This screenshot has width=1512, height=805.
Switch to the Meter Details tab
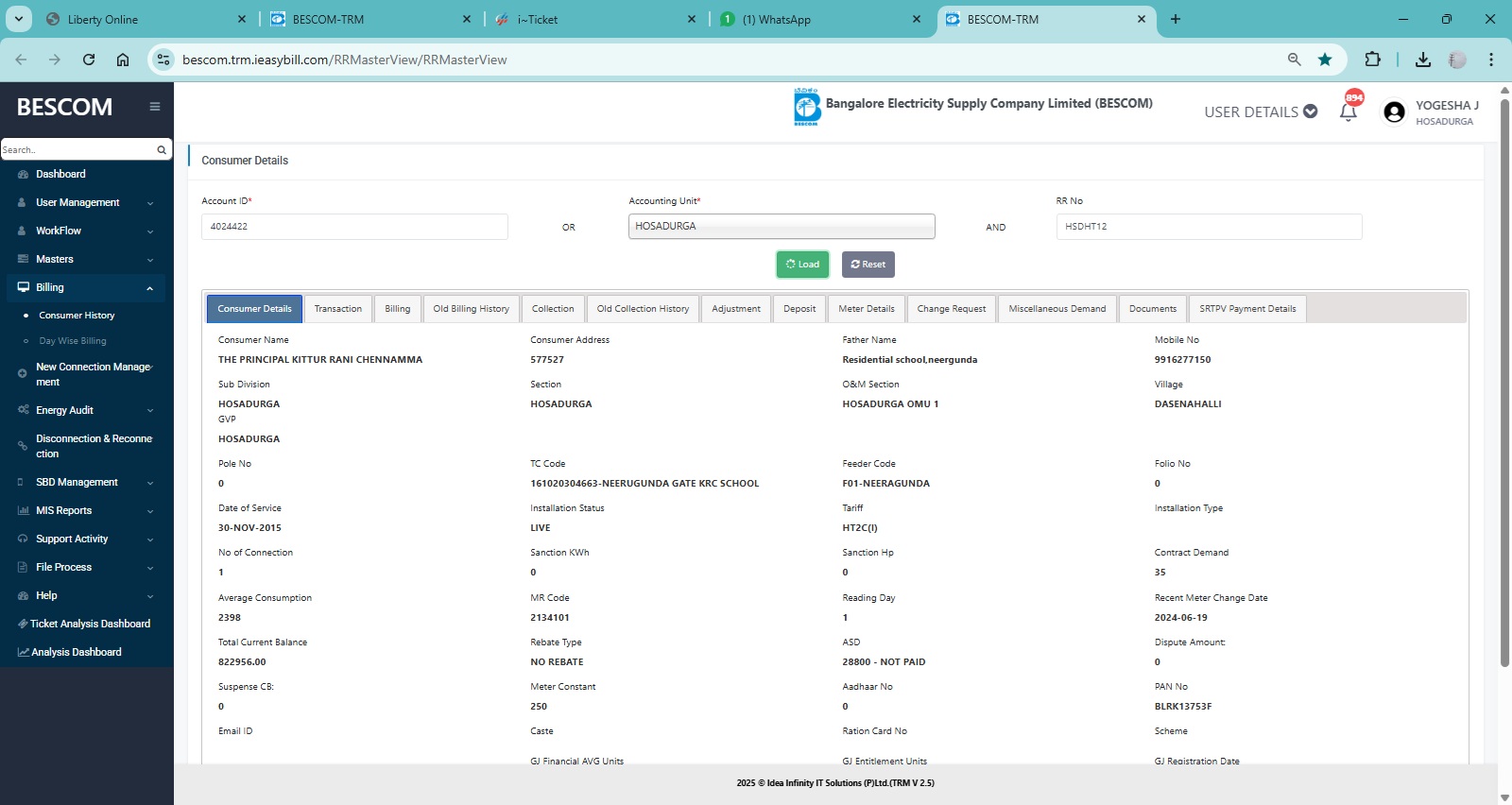coord(866,309)
